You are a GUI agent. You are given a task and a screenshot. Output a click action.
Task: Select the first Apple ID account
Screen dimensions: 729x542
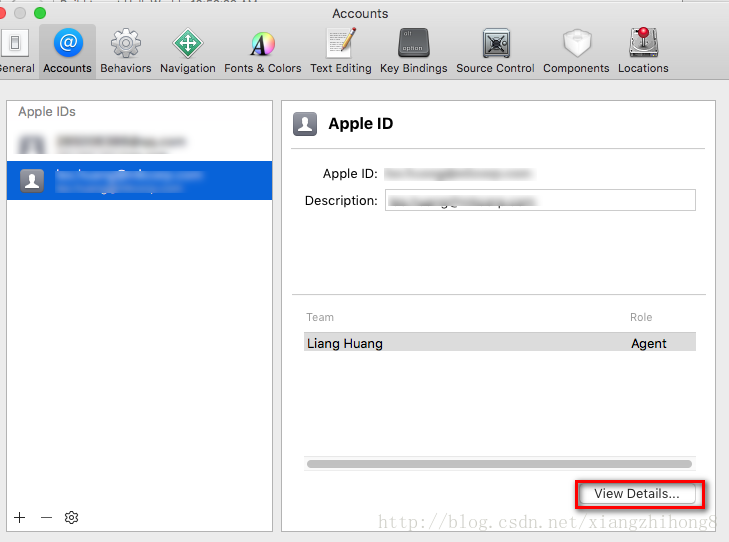pos(139,142)
